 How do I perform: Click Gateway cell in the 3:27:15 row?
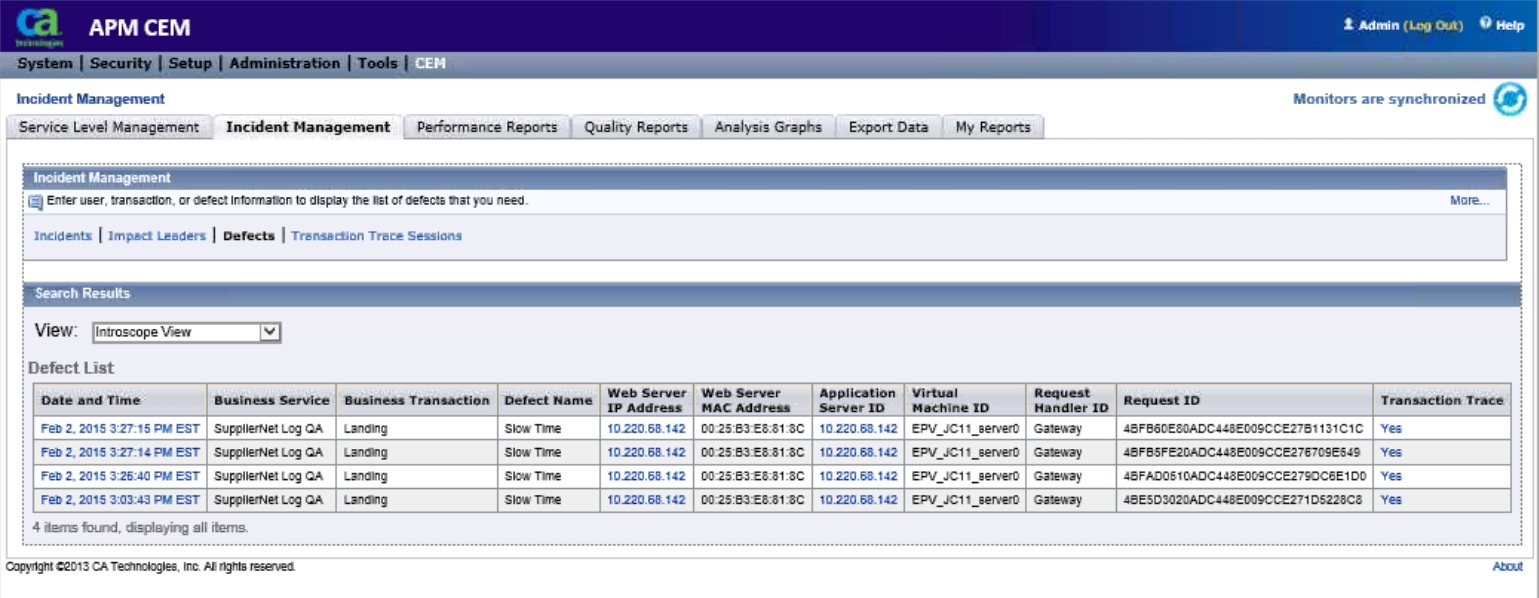1058,428
